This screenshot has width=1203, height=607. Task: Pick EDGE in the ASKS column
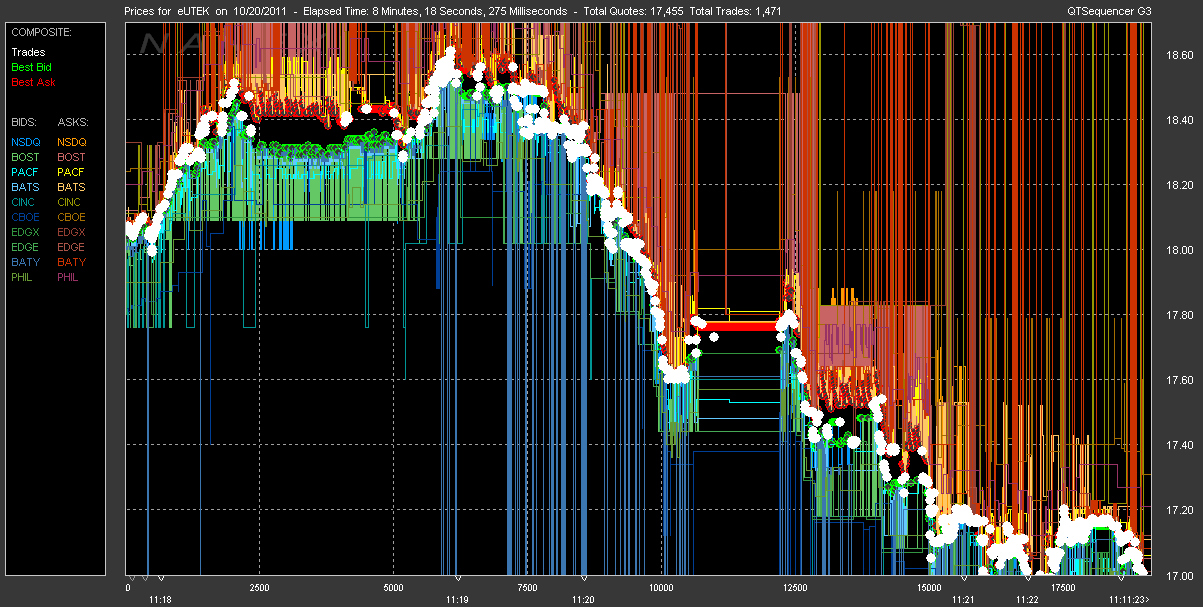[72, 247]
